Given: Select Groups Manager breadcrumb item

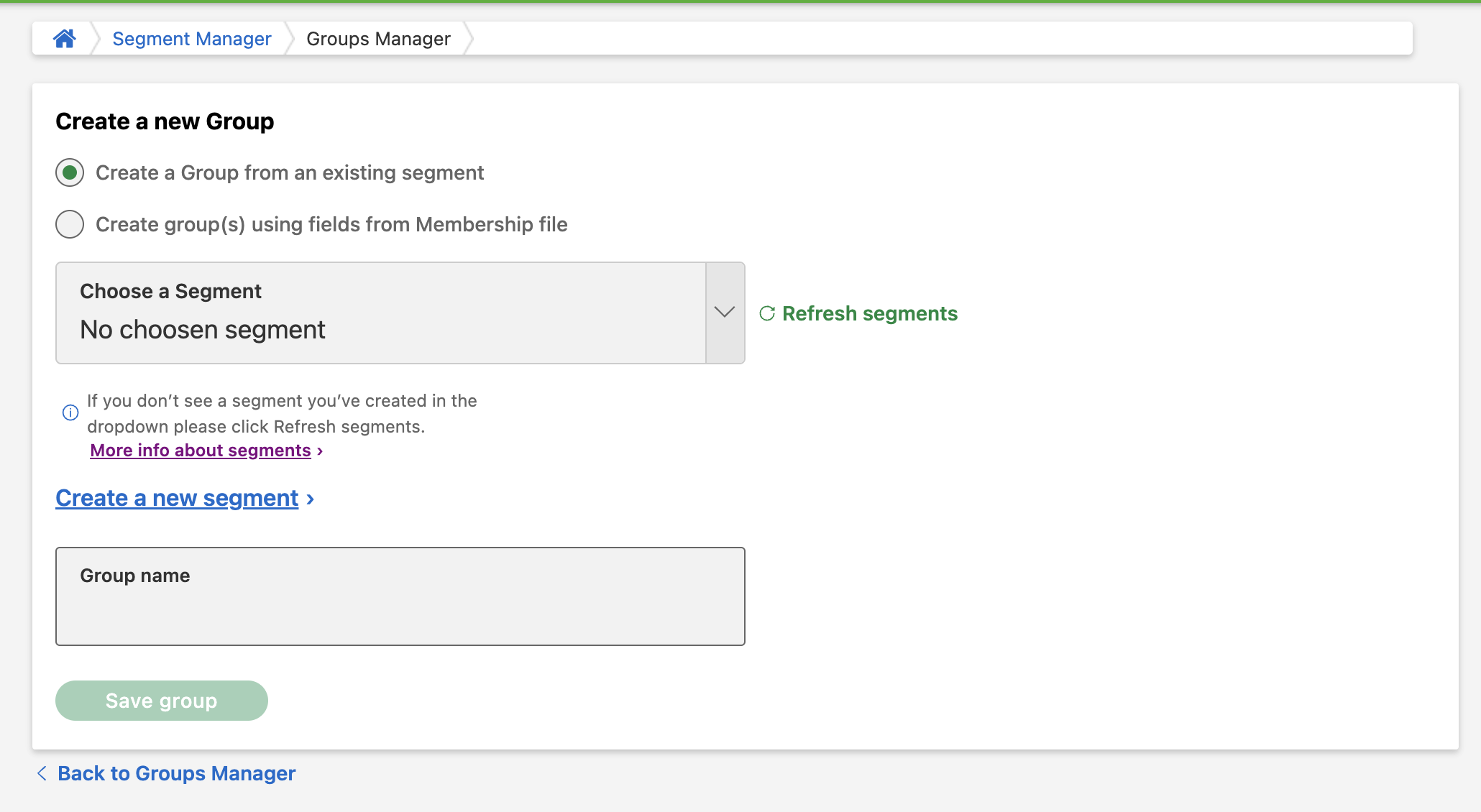Looking at the screenshot, I should [x=378, y=39].
